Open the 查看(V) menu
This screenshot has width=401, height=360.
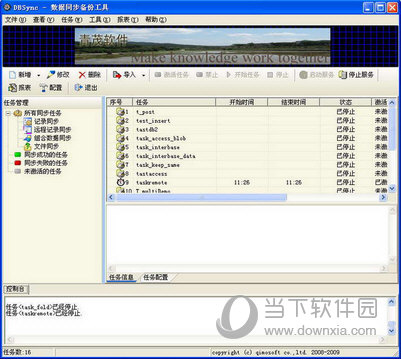pos(43,20)
